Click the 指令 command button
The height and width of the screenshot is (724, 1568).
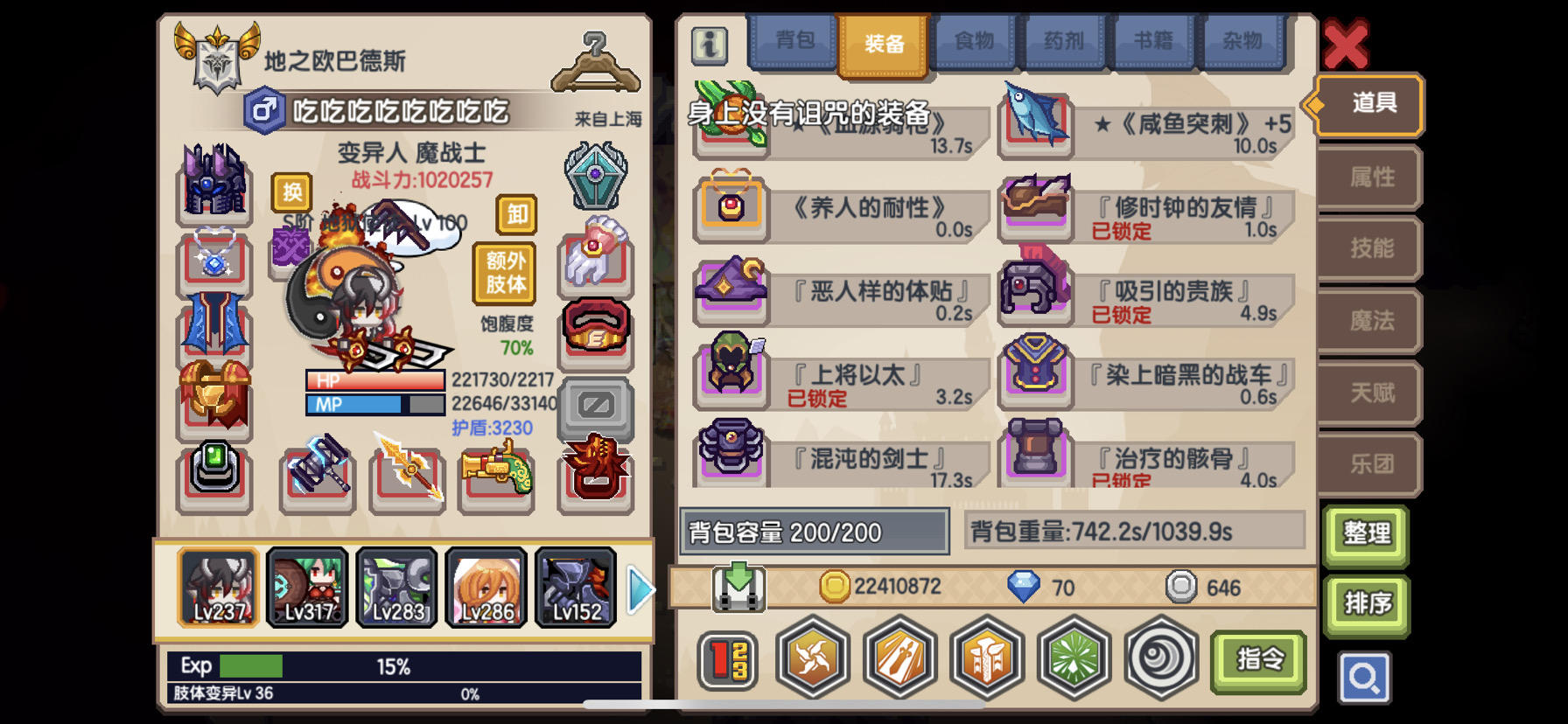(1259, 660)
